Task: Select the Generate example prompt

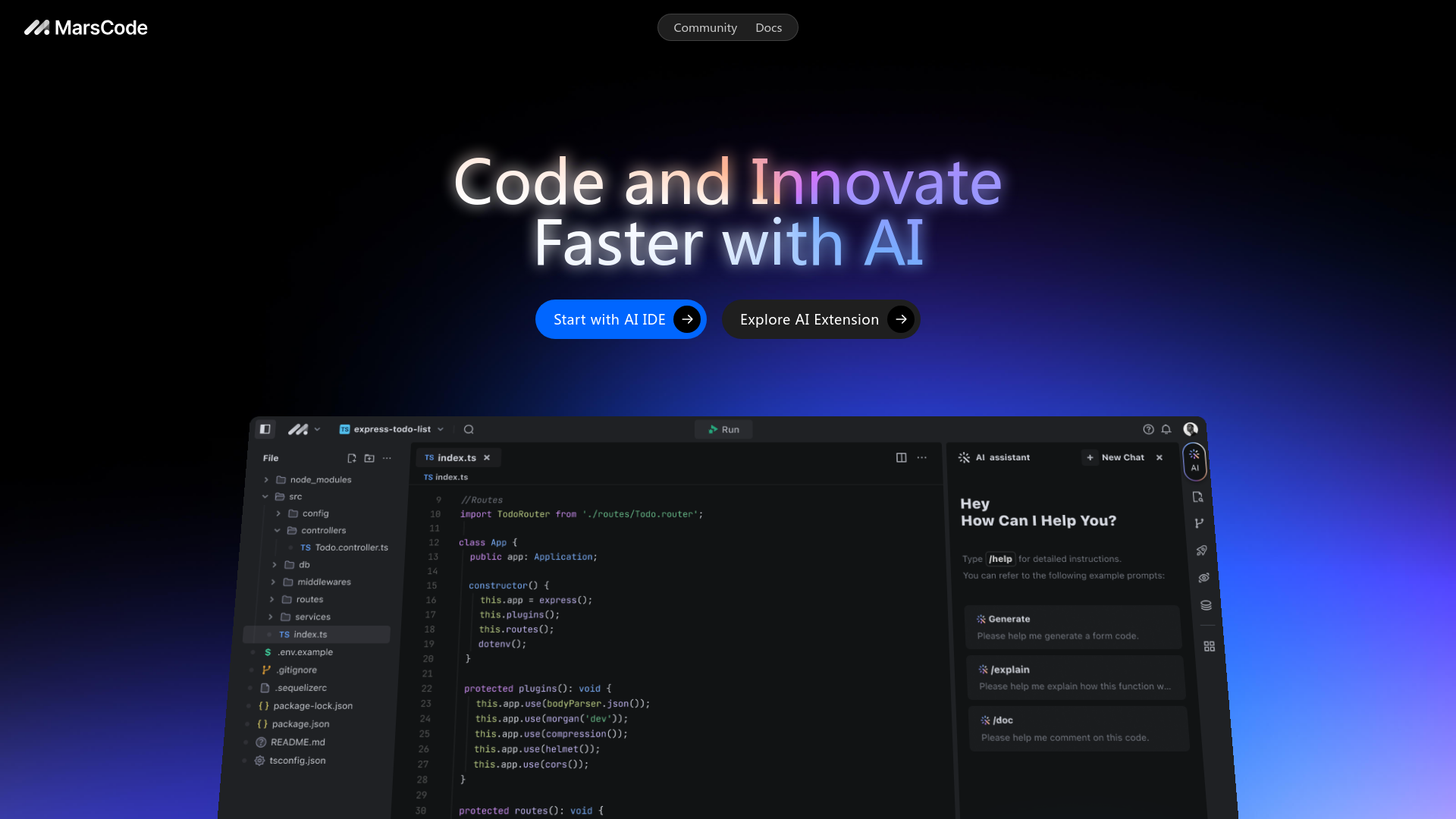Action: click(1072, 627)
